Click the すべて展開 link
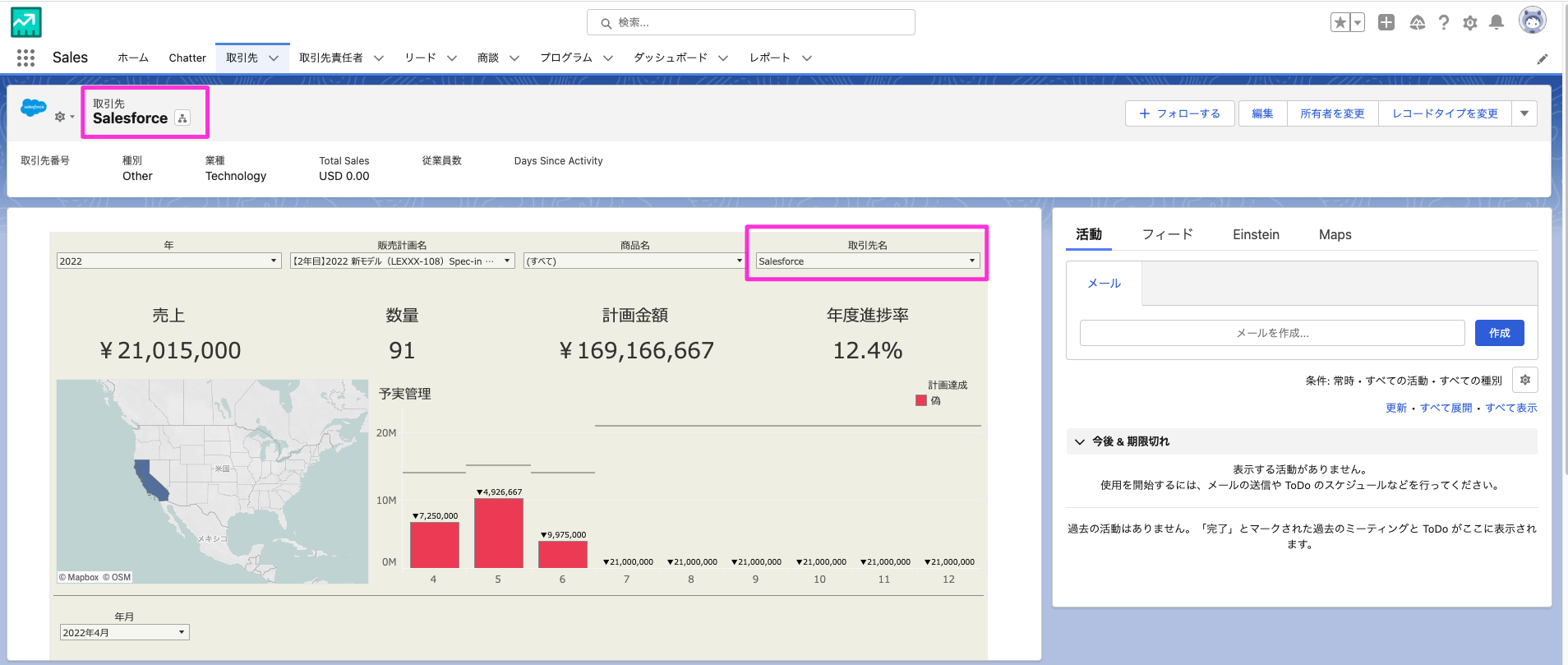 [x=1446, y=408]
